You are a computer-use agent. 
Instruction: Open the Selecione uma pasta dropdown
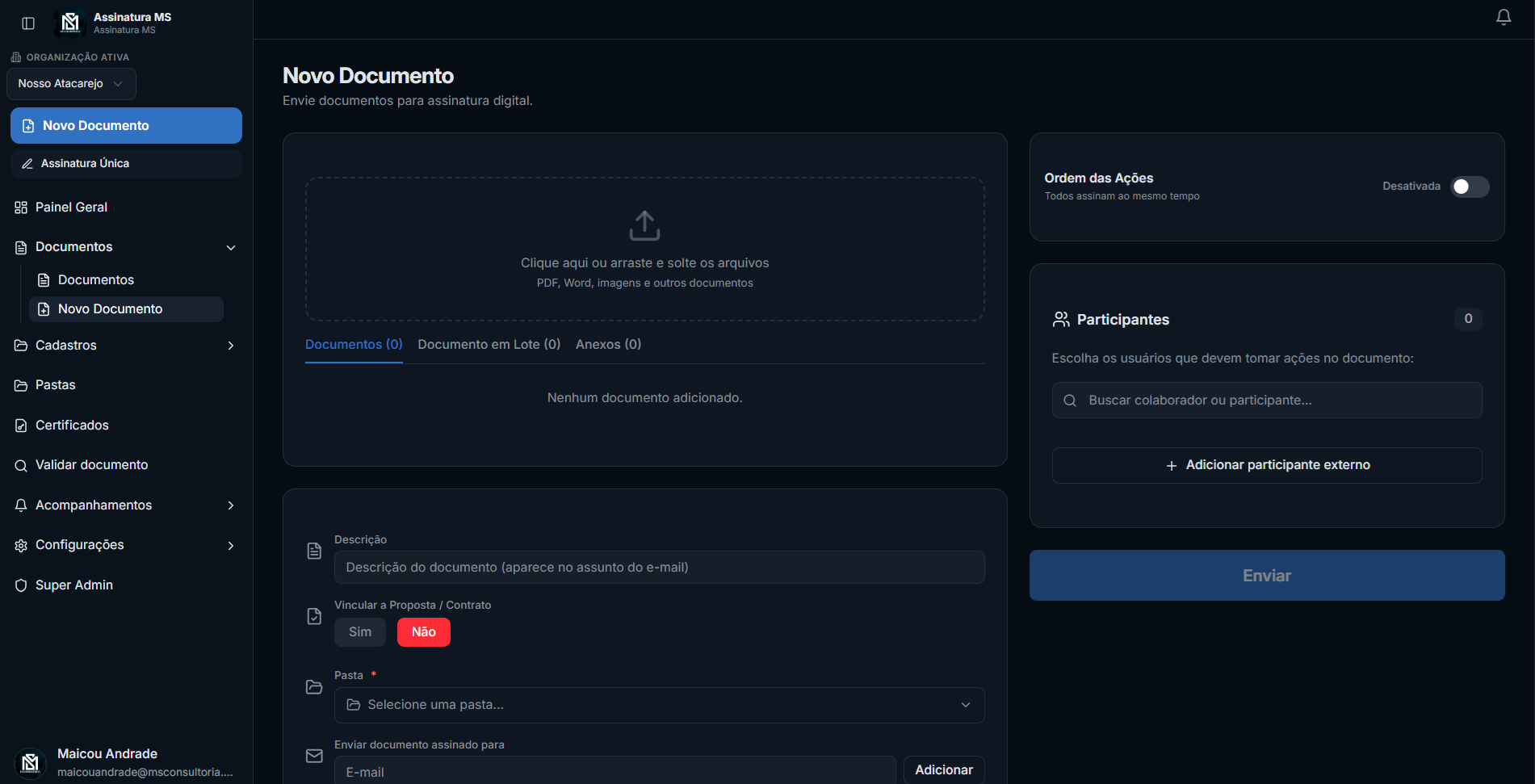(659, 705)
